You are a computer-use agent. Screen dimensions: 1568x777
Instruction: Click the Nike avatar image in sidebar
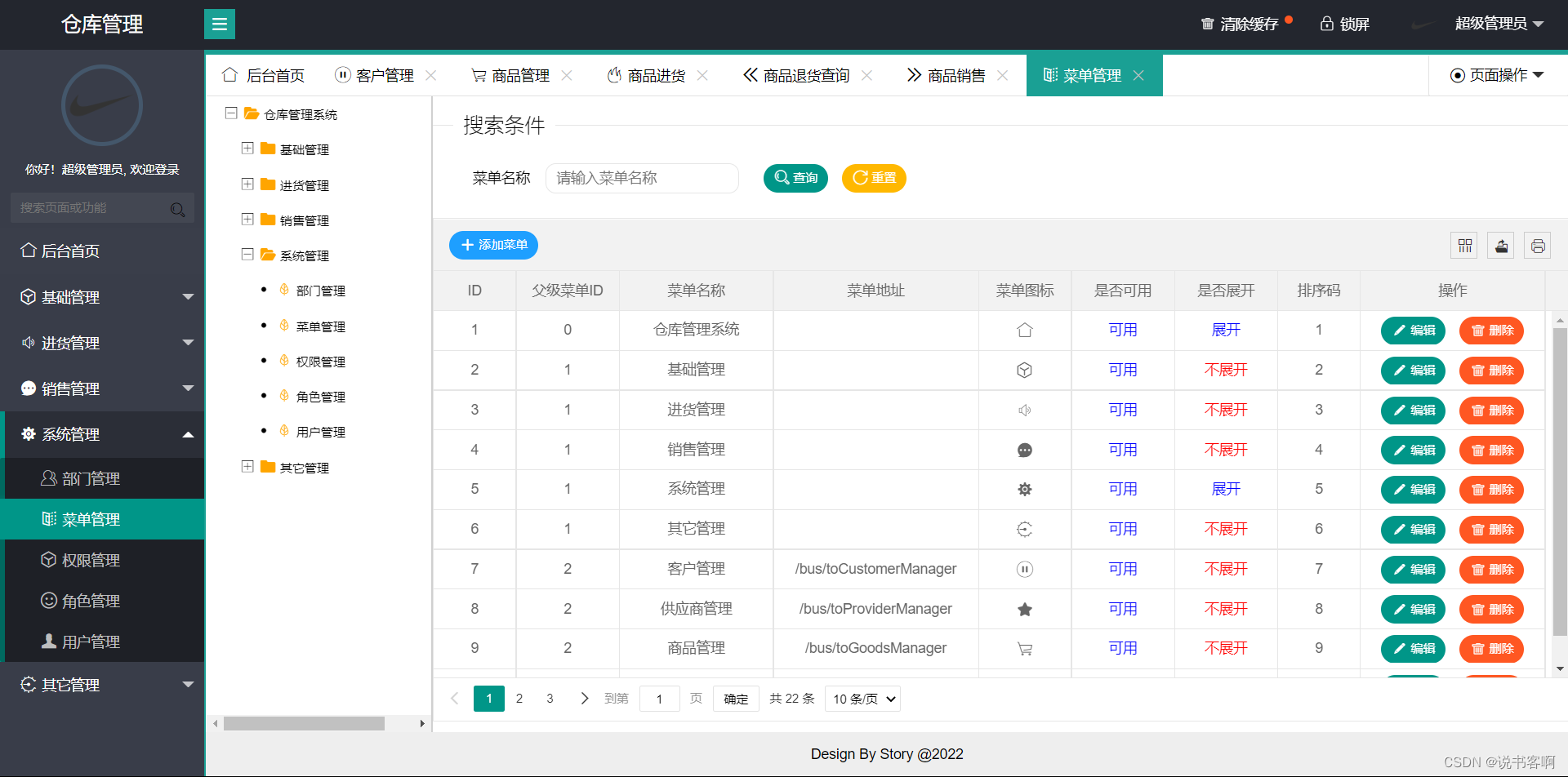coord(102,105)
